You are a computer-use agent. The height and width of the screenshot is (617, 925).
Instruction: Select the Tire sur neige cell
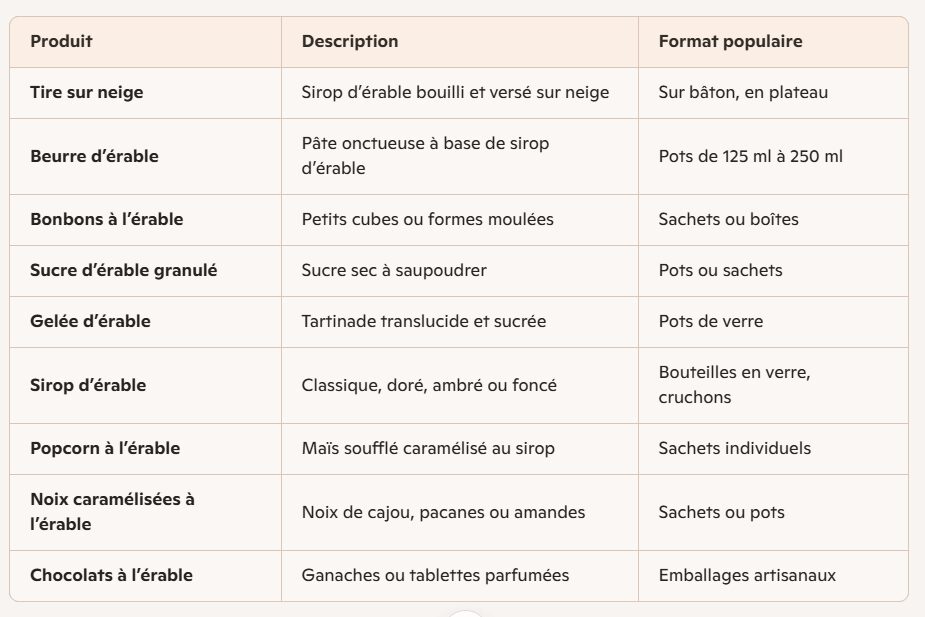87,93
